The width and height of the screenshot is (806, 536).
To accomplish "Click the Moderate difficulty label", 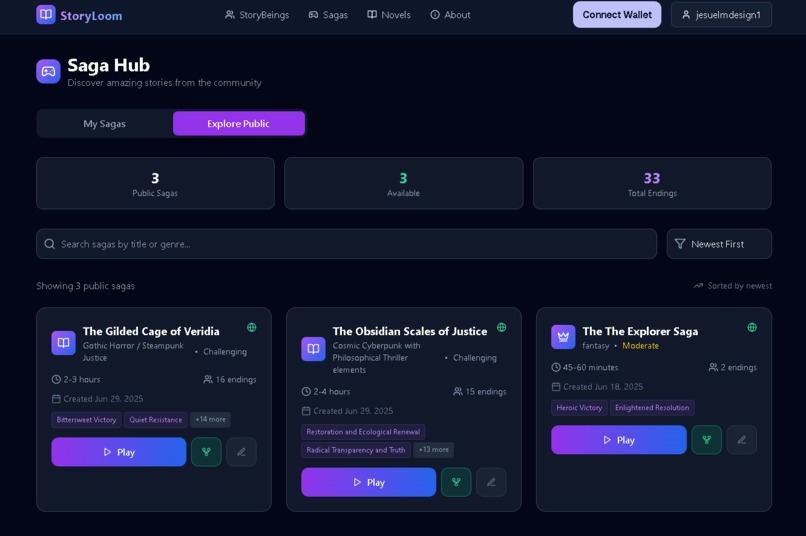I will (x=640, y=346).
